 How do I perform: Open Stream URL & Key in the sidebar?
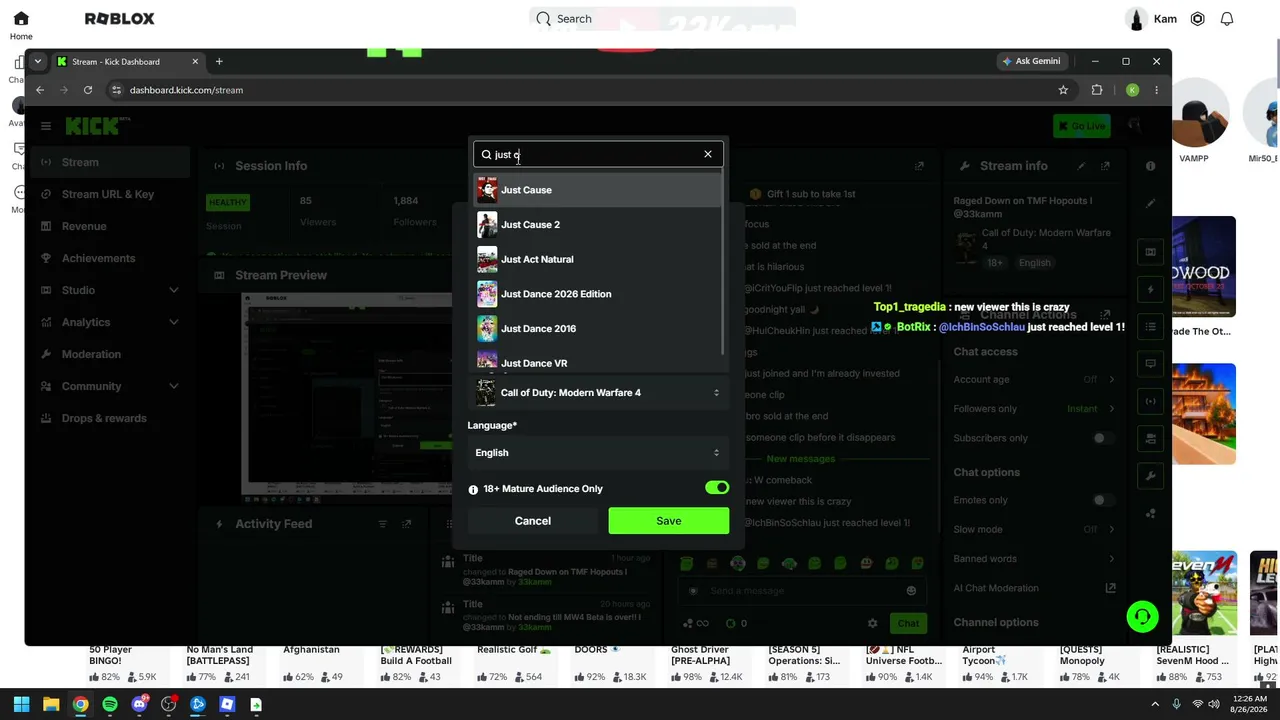coord(110,194)
